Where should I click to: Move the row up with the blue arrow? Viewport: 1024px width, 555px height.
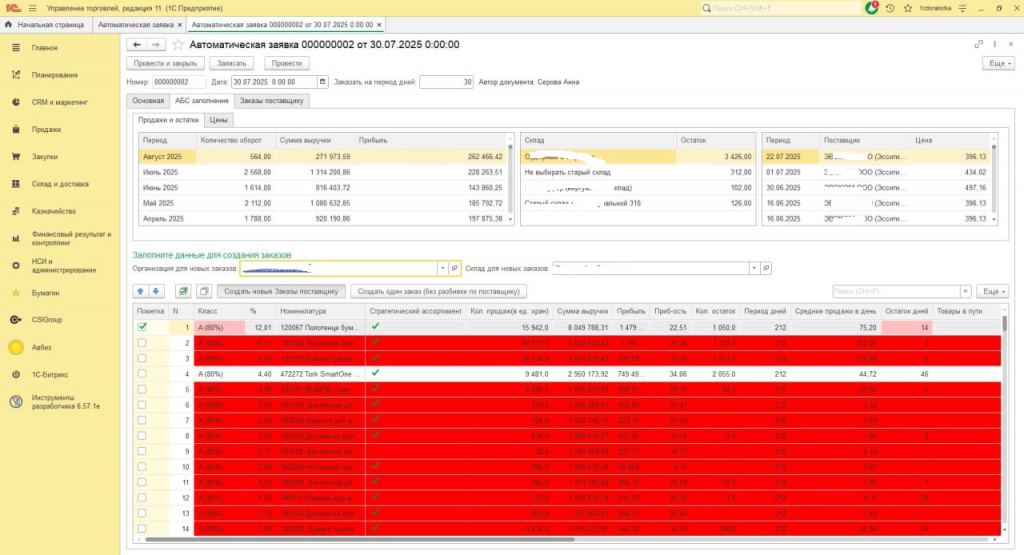coord(141,291)
